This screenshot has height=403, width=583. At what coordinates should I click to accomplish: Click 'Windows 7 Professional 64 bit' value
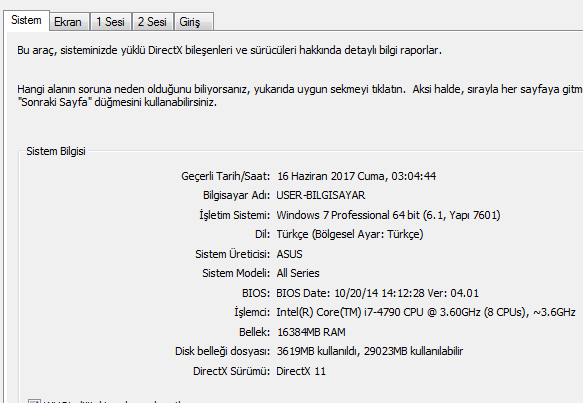coord(389,215)
